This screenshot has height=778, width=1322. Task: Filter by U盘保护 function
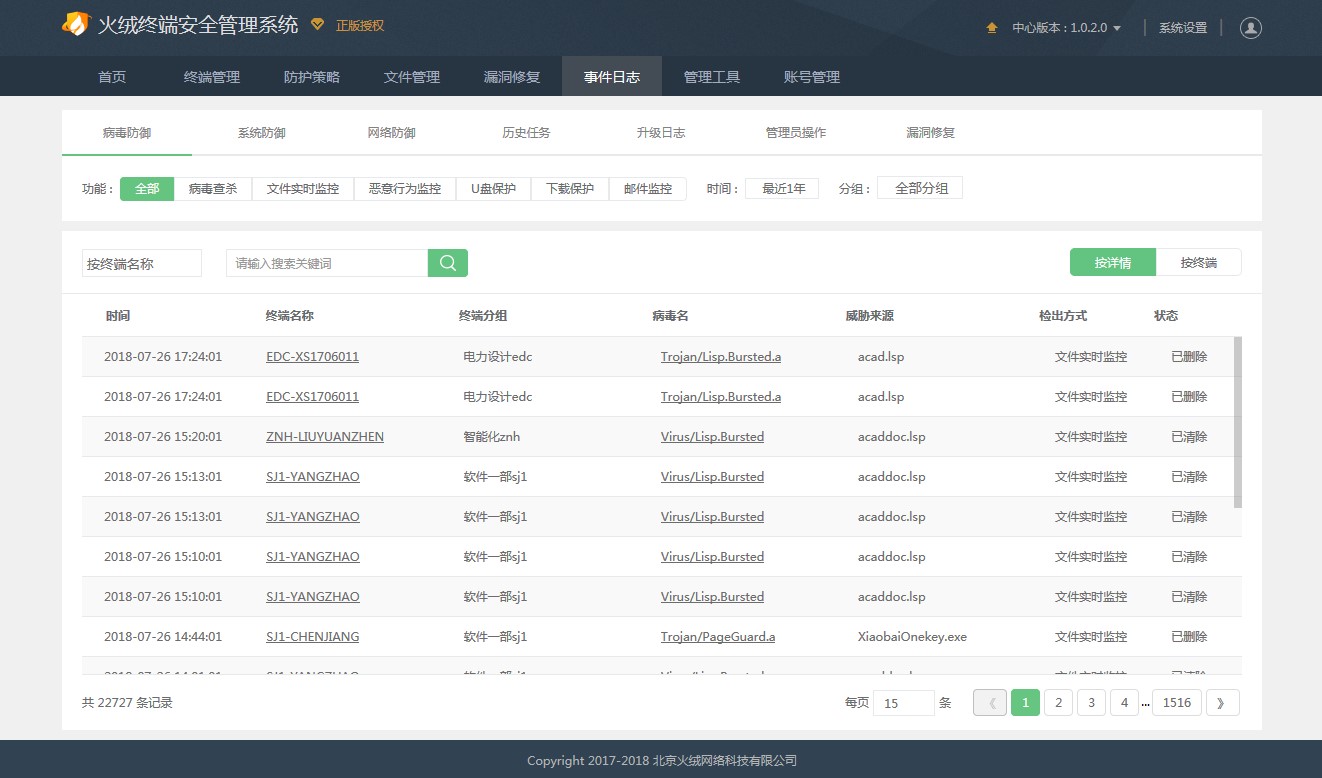(494, 188)
